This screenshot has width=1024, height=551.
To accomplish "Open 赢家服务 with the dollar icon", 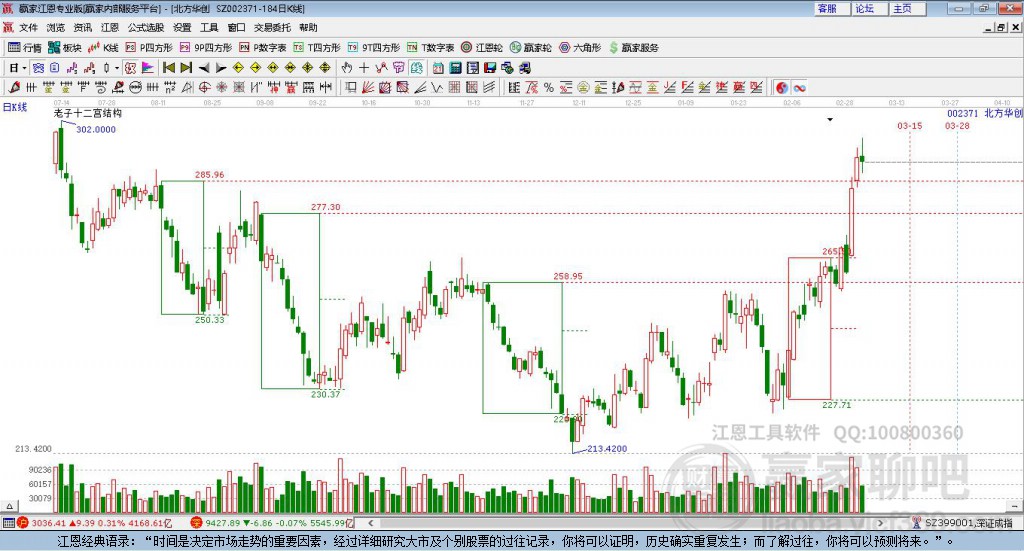I will 634,48.
